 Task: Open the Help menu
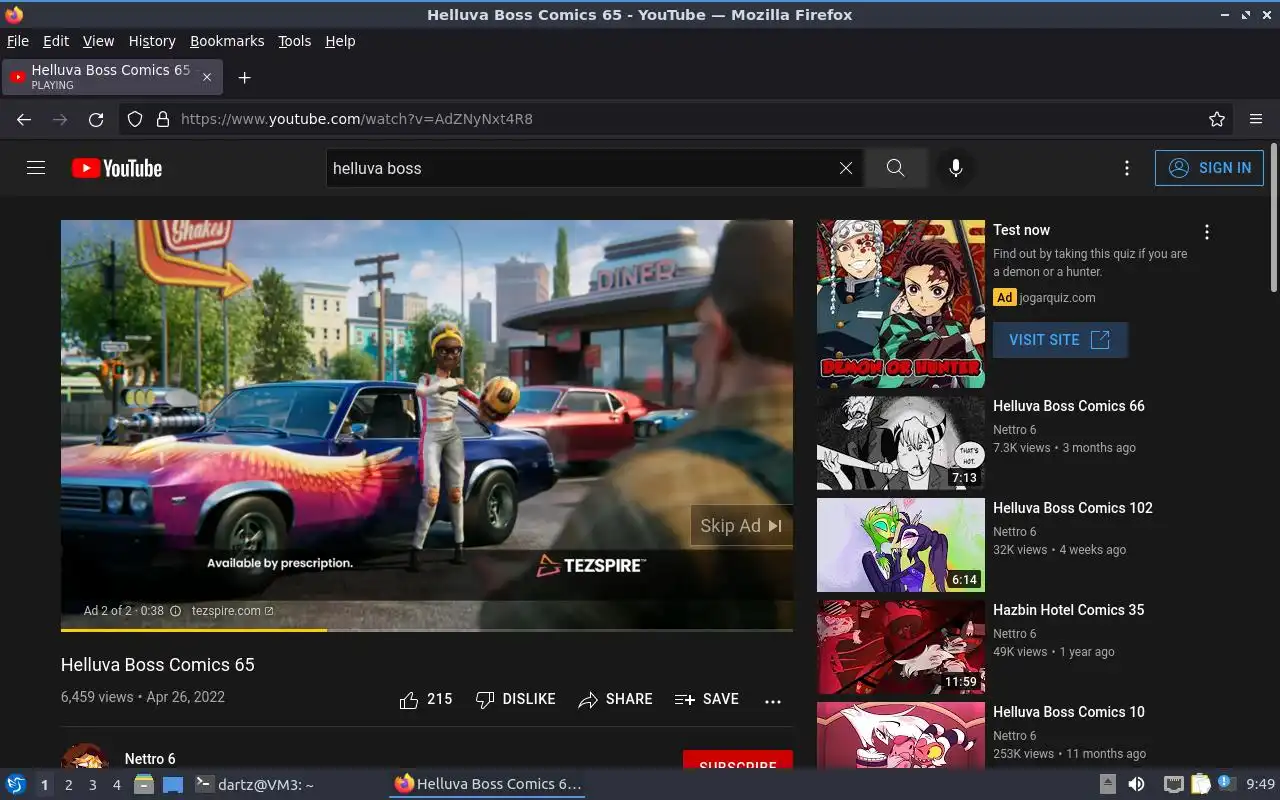pyautogui.click(x=340, y=41)
